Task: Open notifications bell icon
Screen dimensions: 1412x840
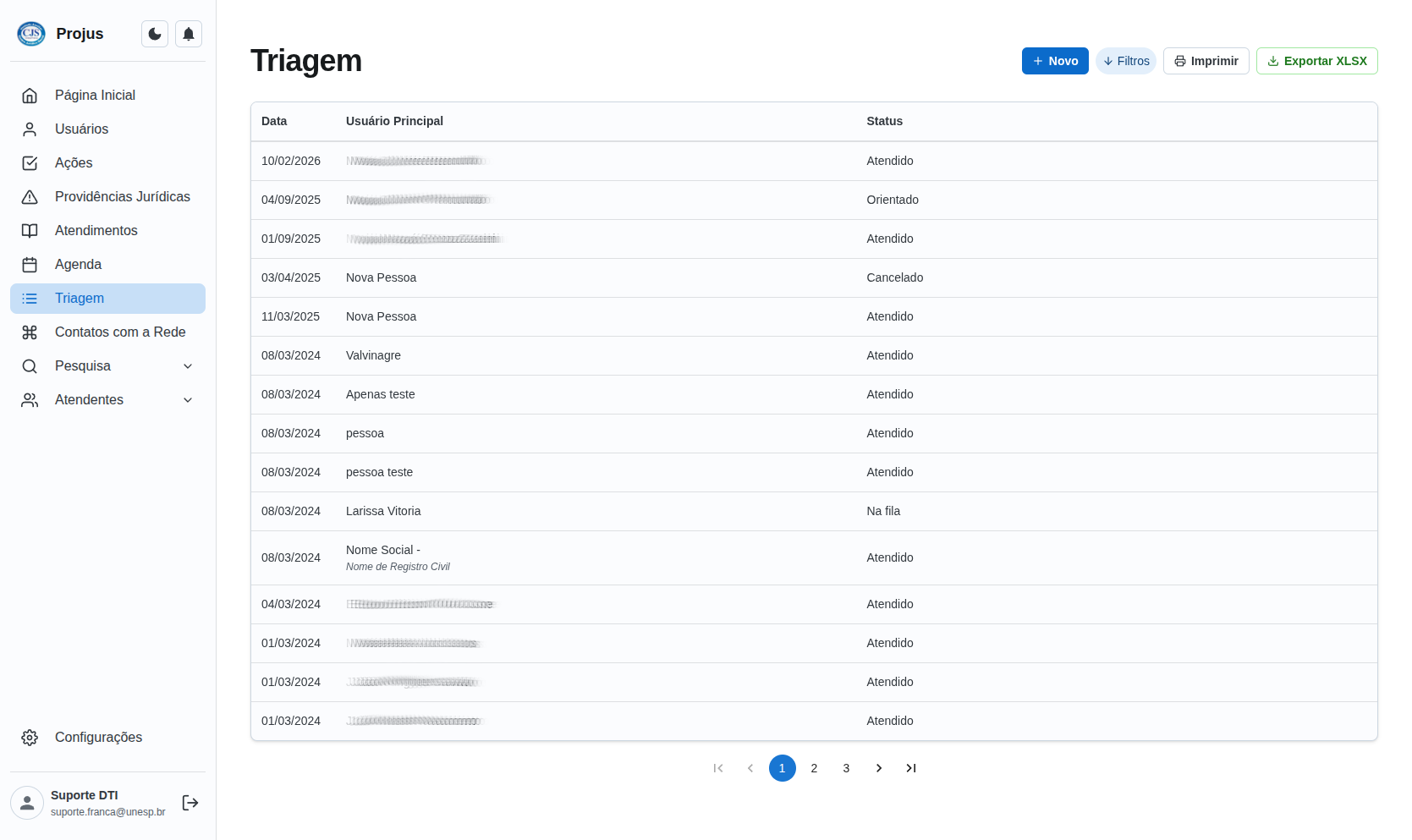Action: [189, 34]
